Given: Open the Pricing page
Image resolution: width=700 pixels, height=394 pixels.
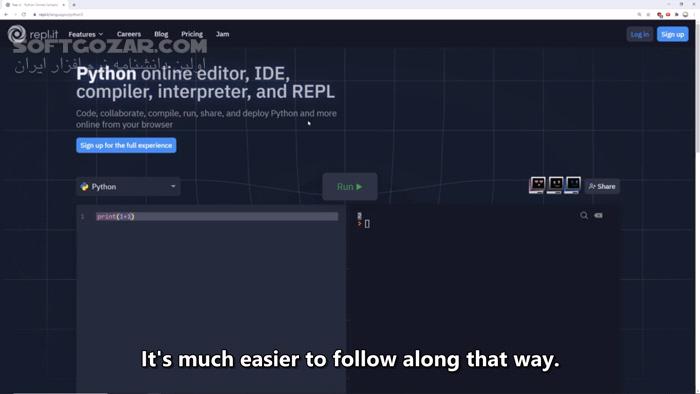Looking at the screenshot, I should tap(192, 34).
